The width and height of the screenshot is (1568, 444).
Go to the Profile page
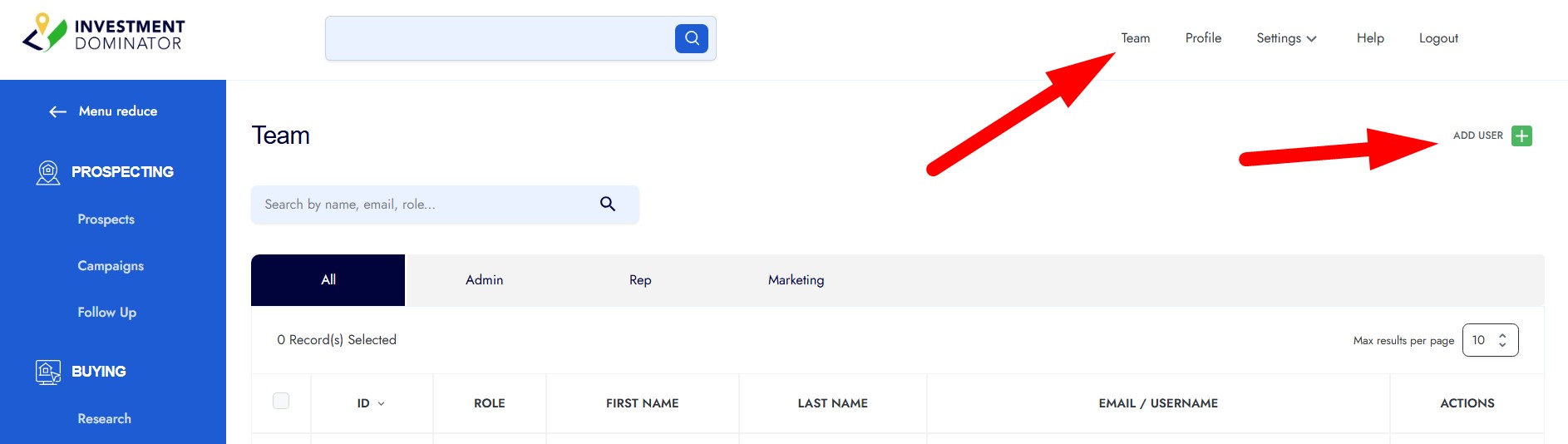(x=1203, y=38)
